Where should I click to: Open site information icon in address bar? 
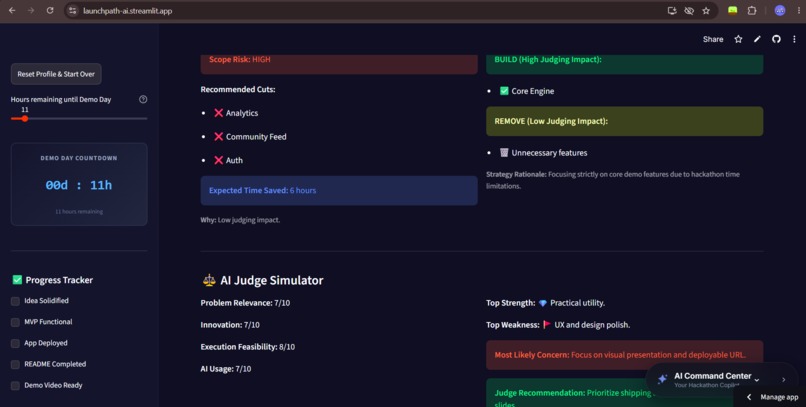[73, 10]
